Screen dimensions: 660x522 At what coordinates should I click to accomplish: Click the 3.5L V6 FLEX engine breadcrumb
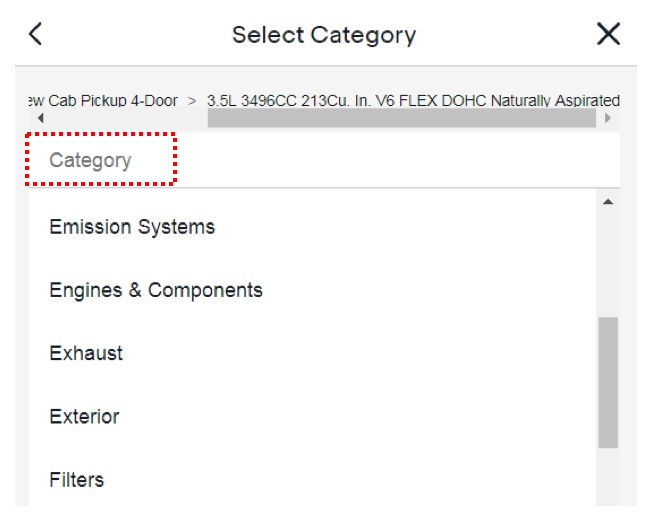pos(412,101)
